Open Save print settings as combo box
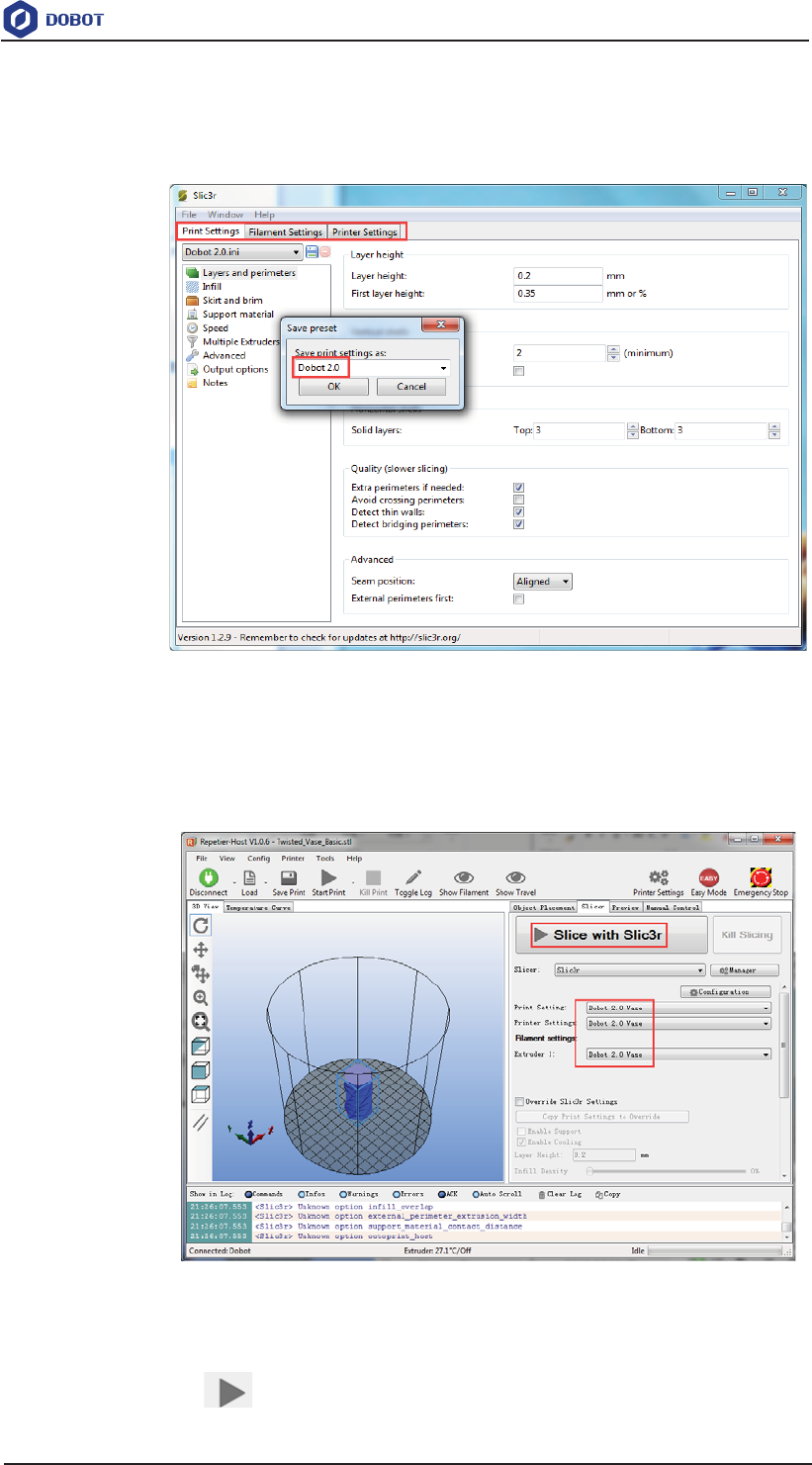The width and height of the screenshot is (812, 1465). [372, 368]
